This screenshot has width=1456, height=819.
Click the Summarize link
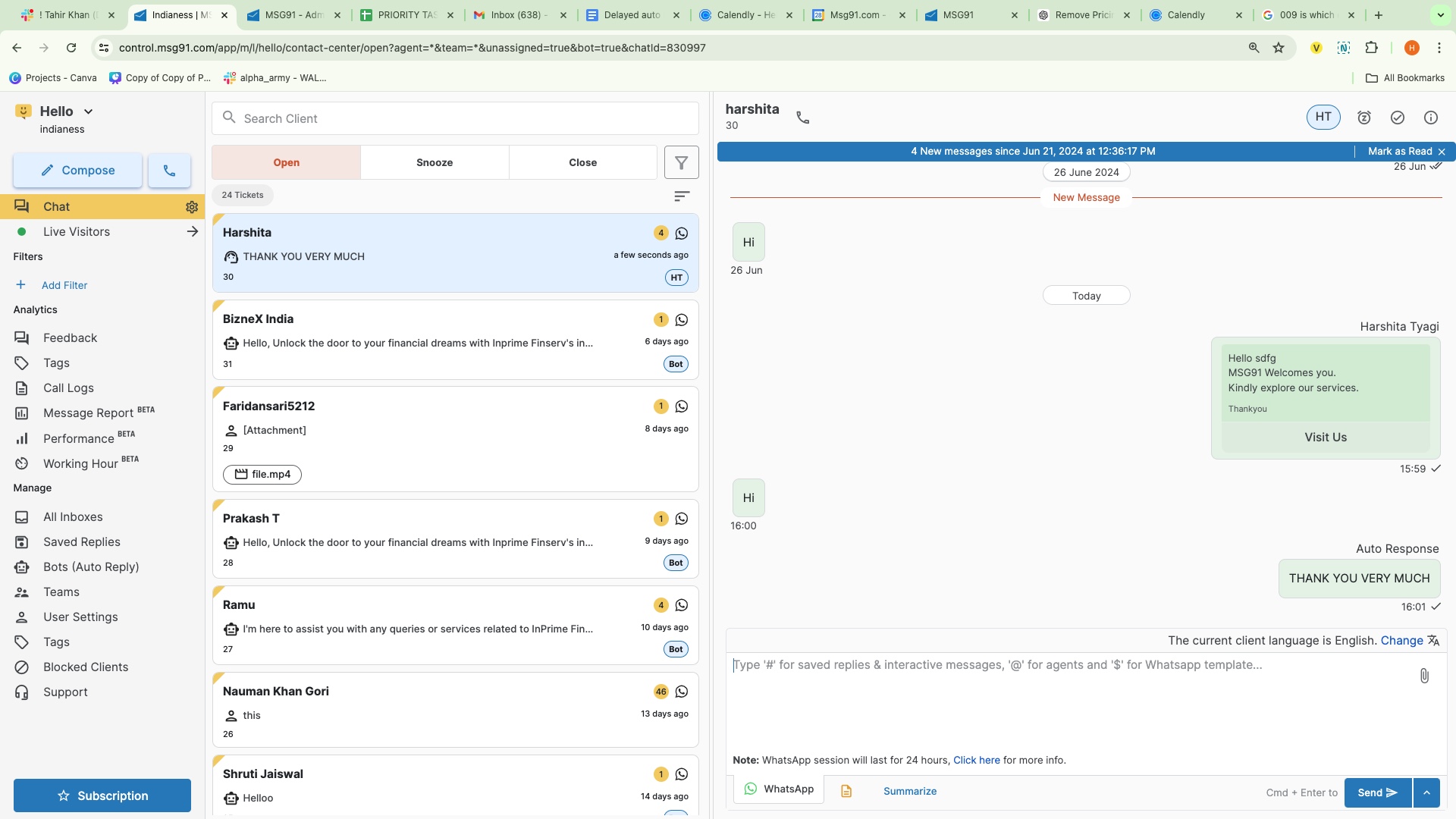[x=910, y=791]
